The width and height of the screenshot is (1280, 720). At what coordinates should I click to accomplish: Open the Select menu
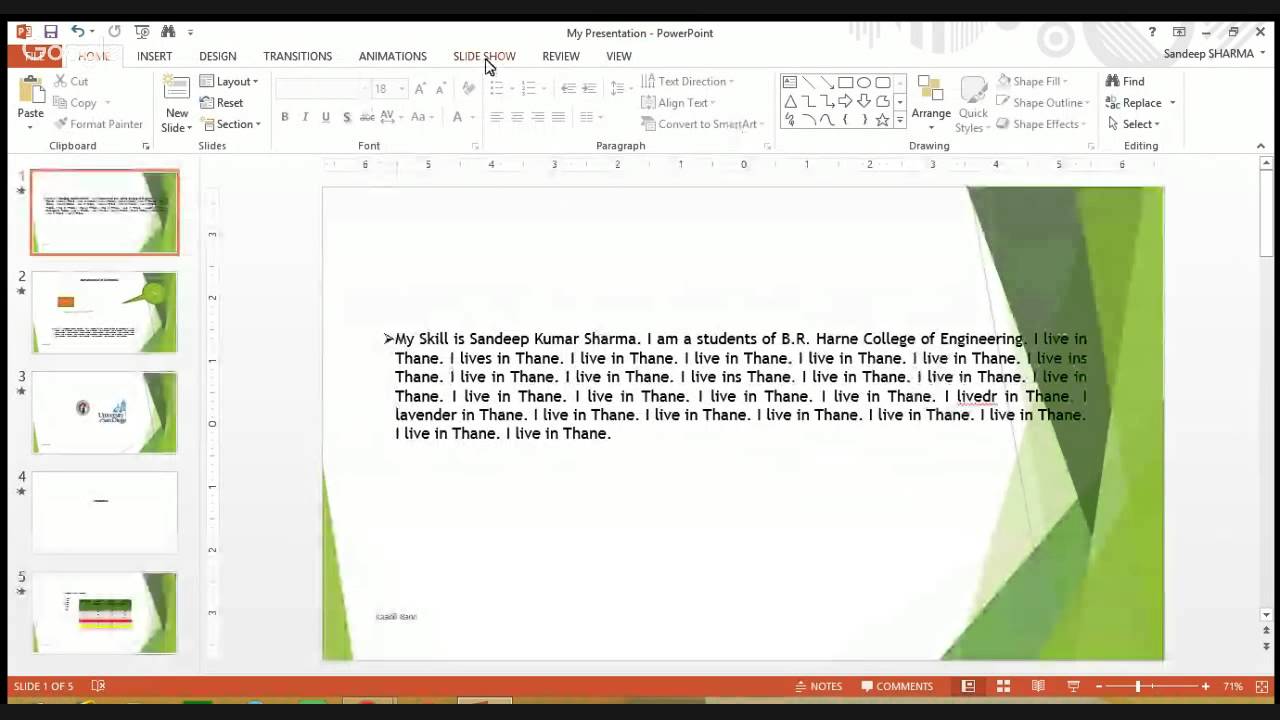(x=1132, y=124)
